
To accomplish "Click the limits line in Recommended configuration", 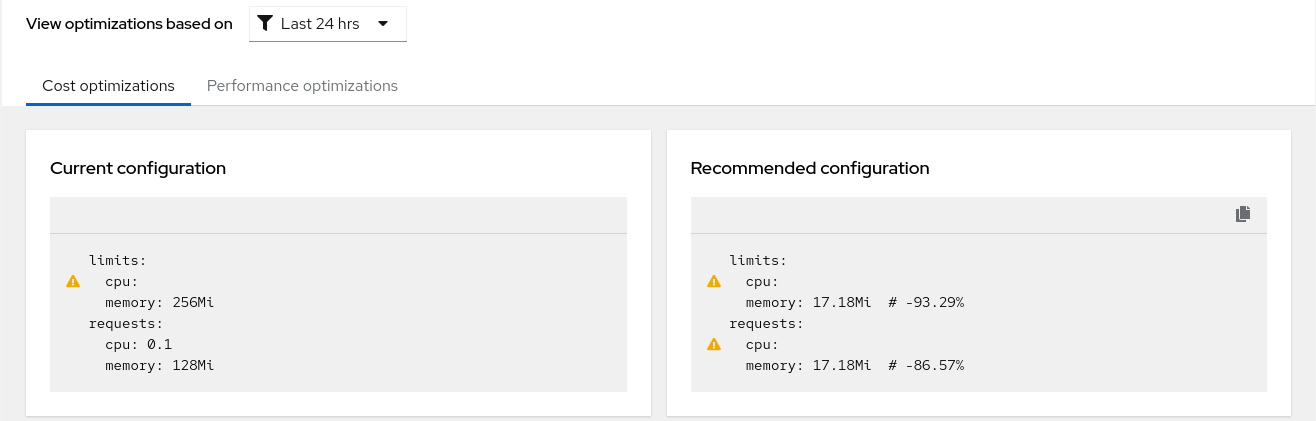I will click(x=758, y=261).
